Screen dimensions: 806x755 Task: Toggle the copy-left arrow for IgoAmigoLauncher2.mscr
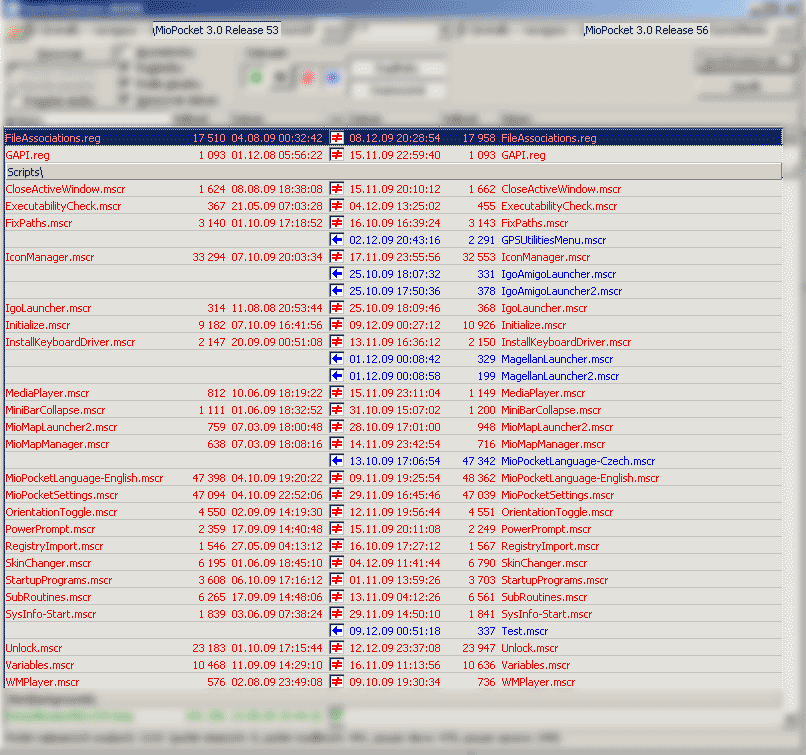[x=337, y=290]
